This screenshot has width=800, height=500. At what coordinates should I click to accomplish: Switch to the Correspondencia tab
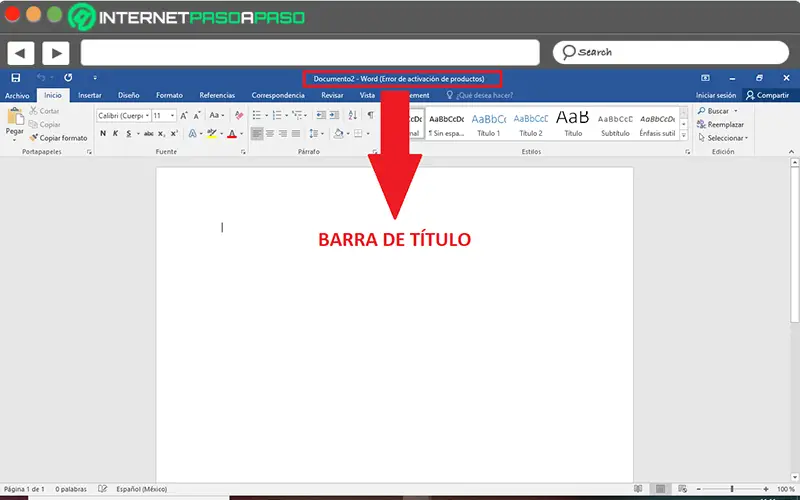click(x=278, y=95)
